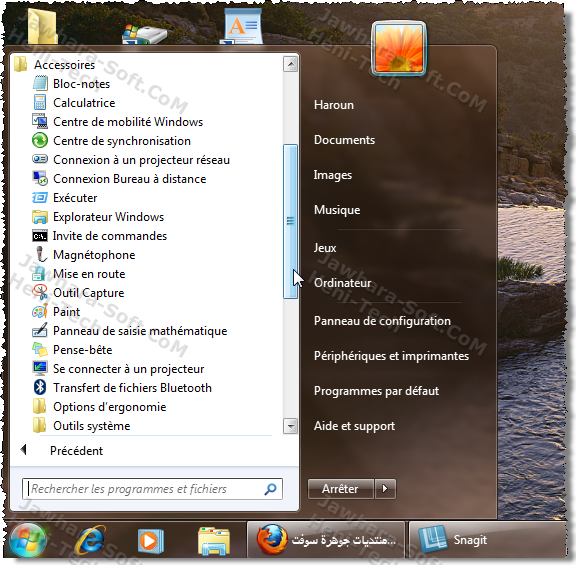Open Pense-bête sticky notes
The image size is (576, 565).
point(83,350)
